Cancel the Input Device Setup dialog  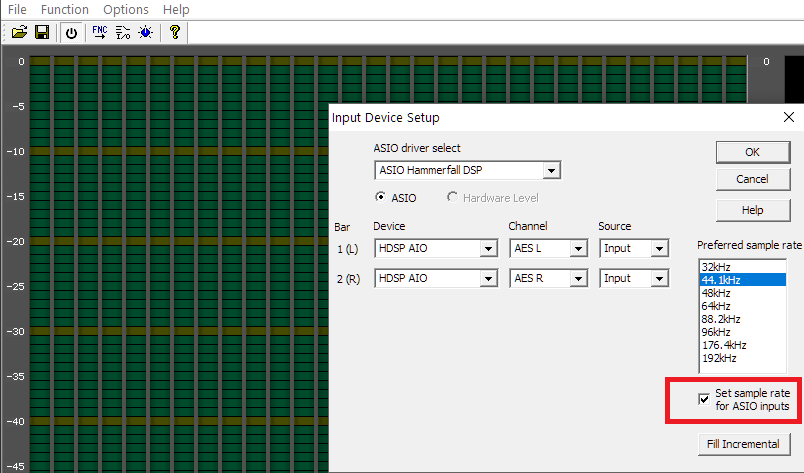pyautogui.click(x=753, y=179)
